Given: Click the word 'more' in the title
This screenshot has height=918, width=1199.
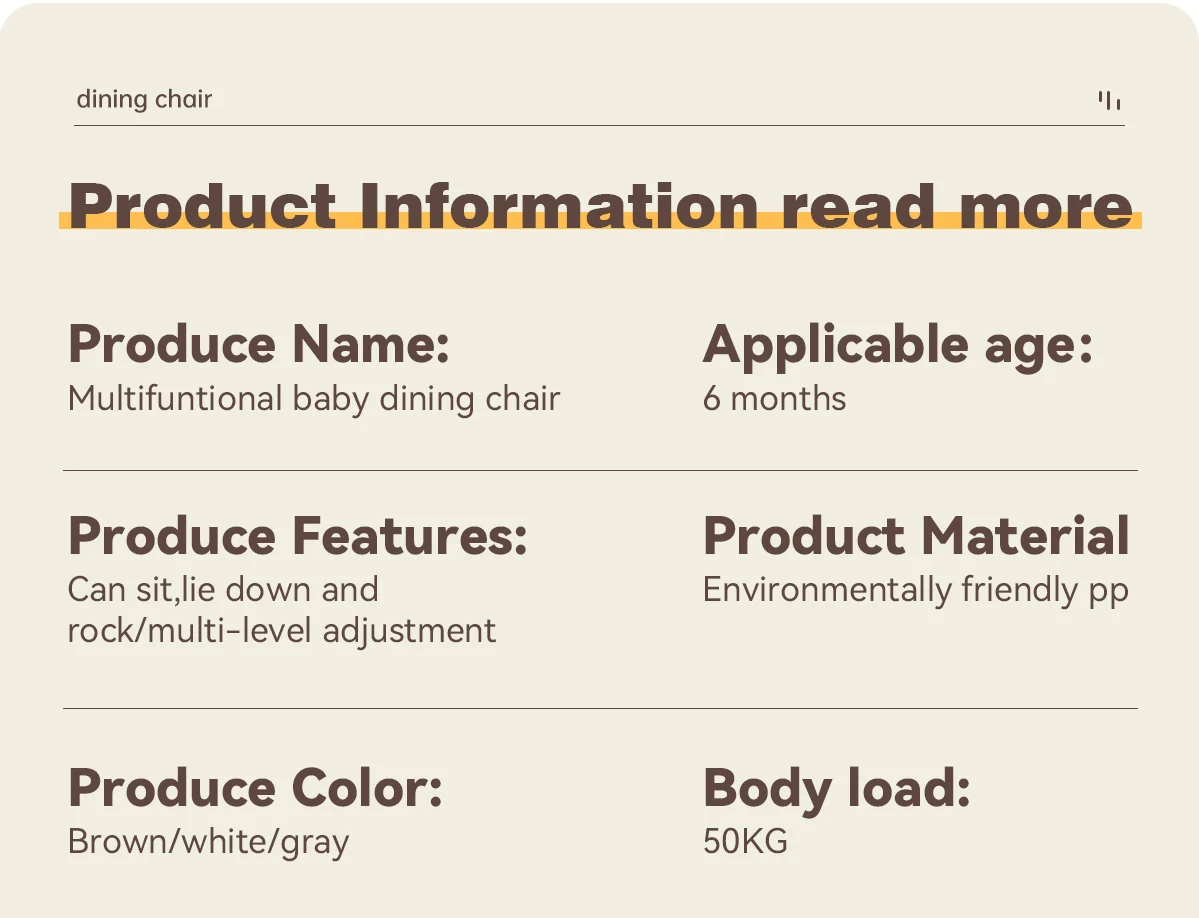Looking at the screenshot, I should (x=1045, y=206).
